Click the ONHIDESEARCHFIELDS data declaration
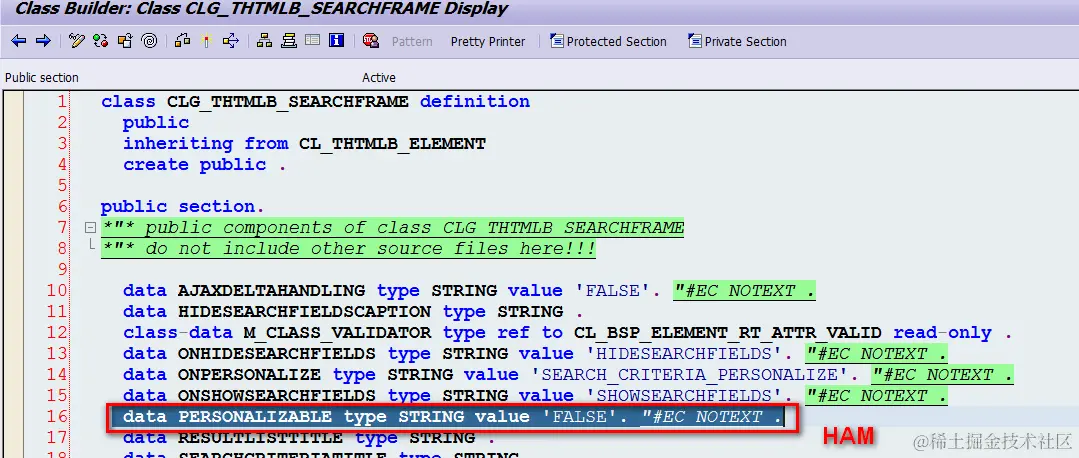The height and width of the screenshot is (458, 1079). click(535, 354)
